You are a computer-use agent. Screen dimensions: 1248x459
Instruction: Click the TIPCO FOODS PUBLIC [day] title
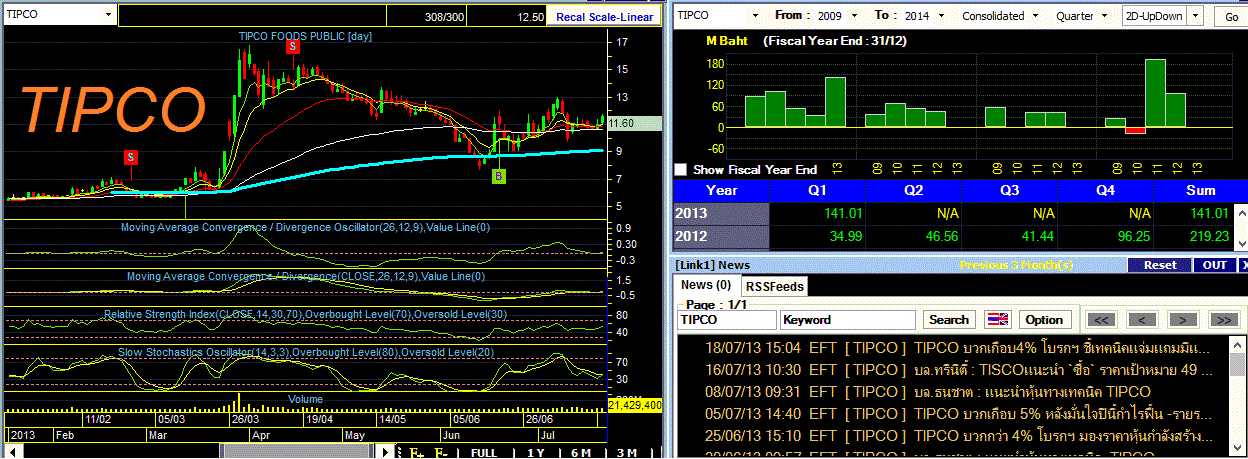(x=305, y=35)
